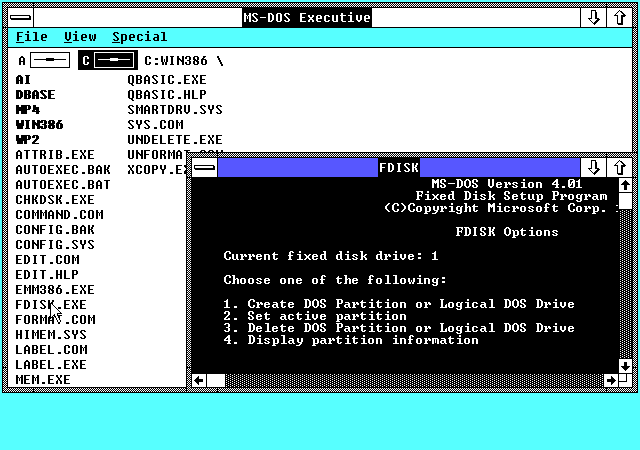The height and width of the screenshot is (450, 640).
Task: Select EMM386.EXE file
Action: click(55, 290)
